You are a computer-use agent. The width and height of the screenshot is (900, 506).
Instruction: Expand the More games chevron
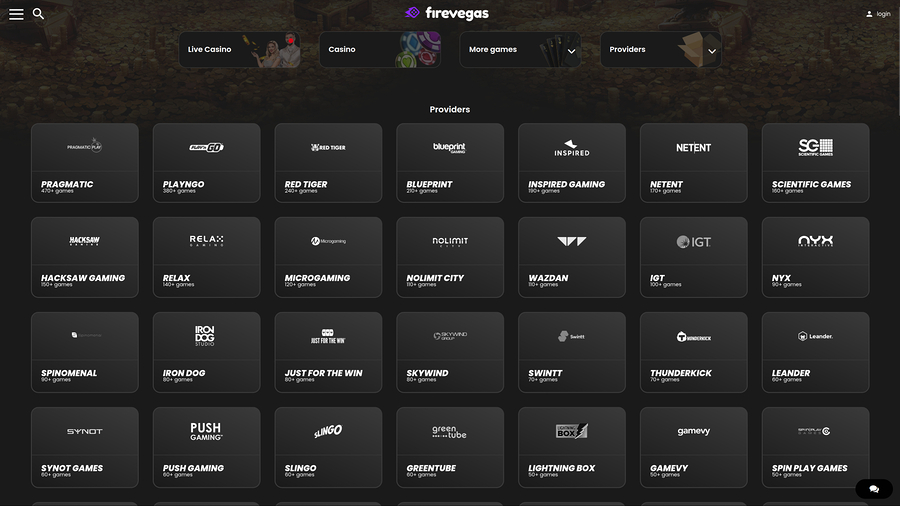[x=571, y=51]
